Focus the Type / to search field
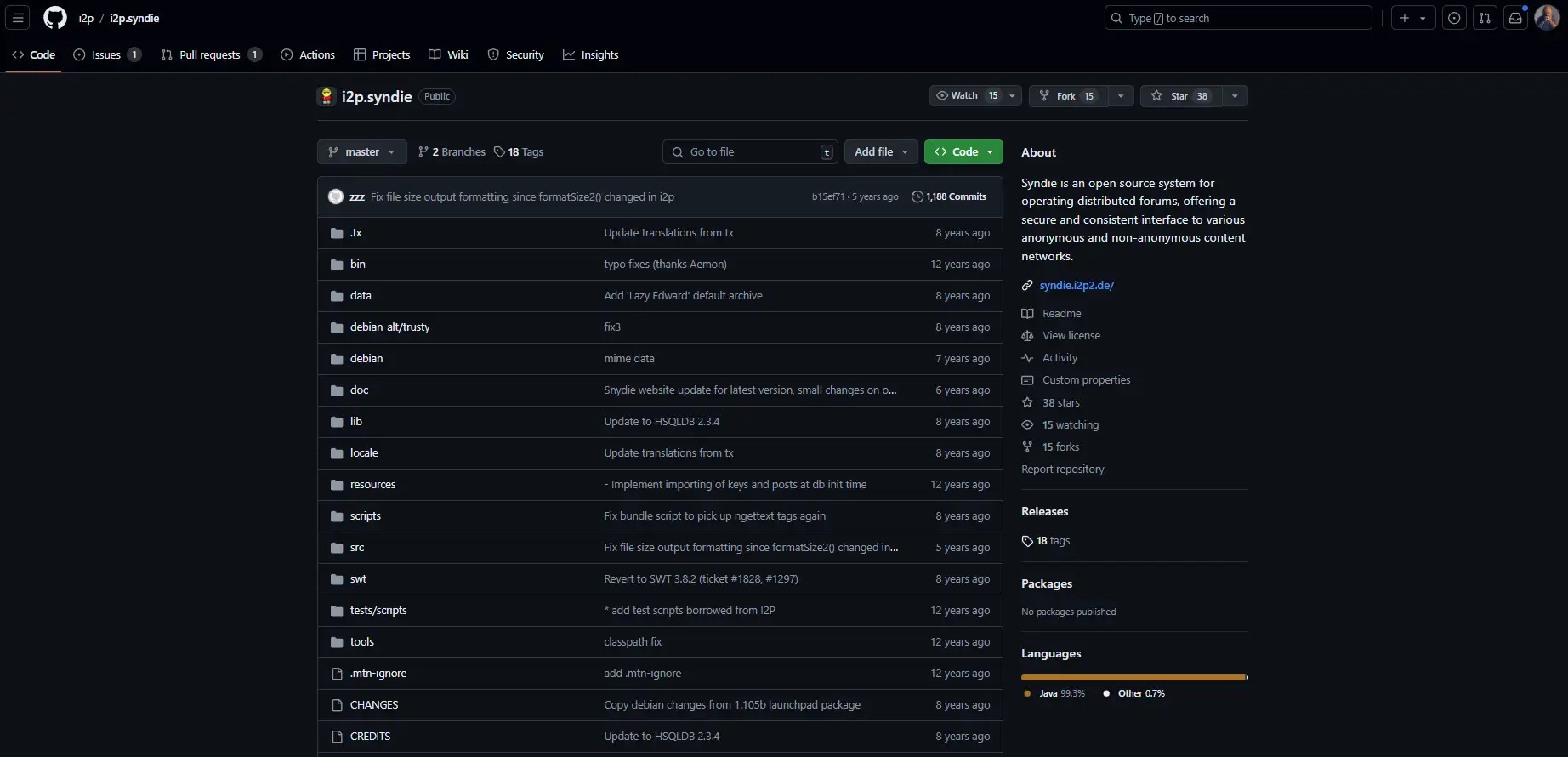Image resolution: width=1568 pixels, height=757 pixels. [1238, 18]
